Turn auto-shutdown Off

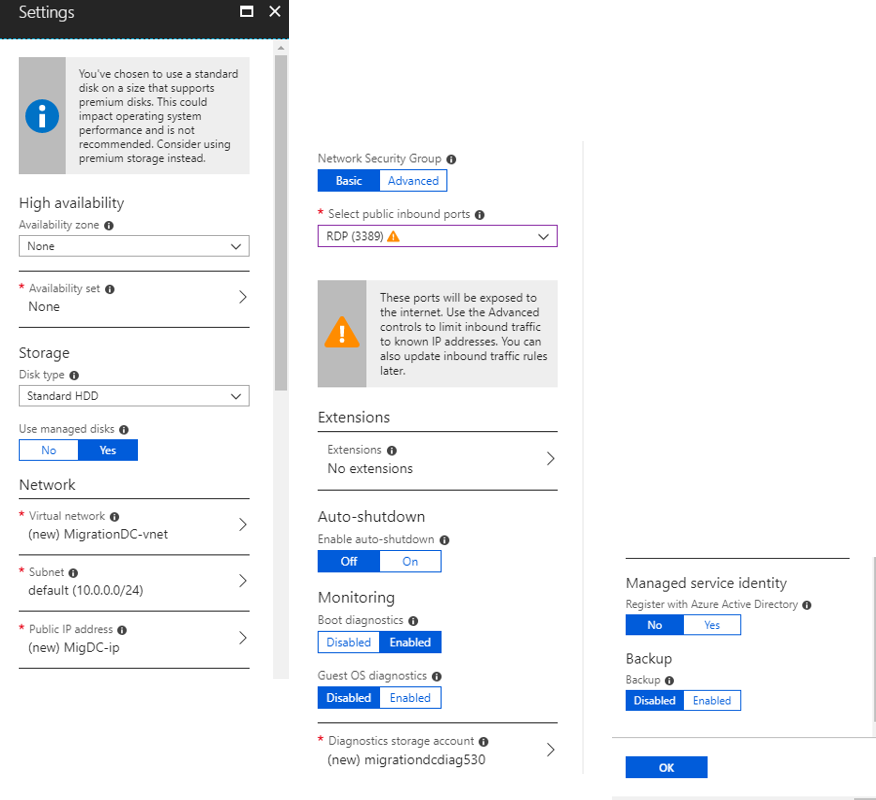tap(349, 561)
